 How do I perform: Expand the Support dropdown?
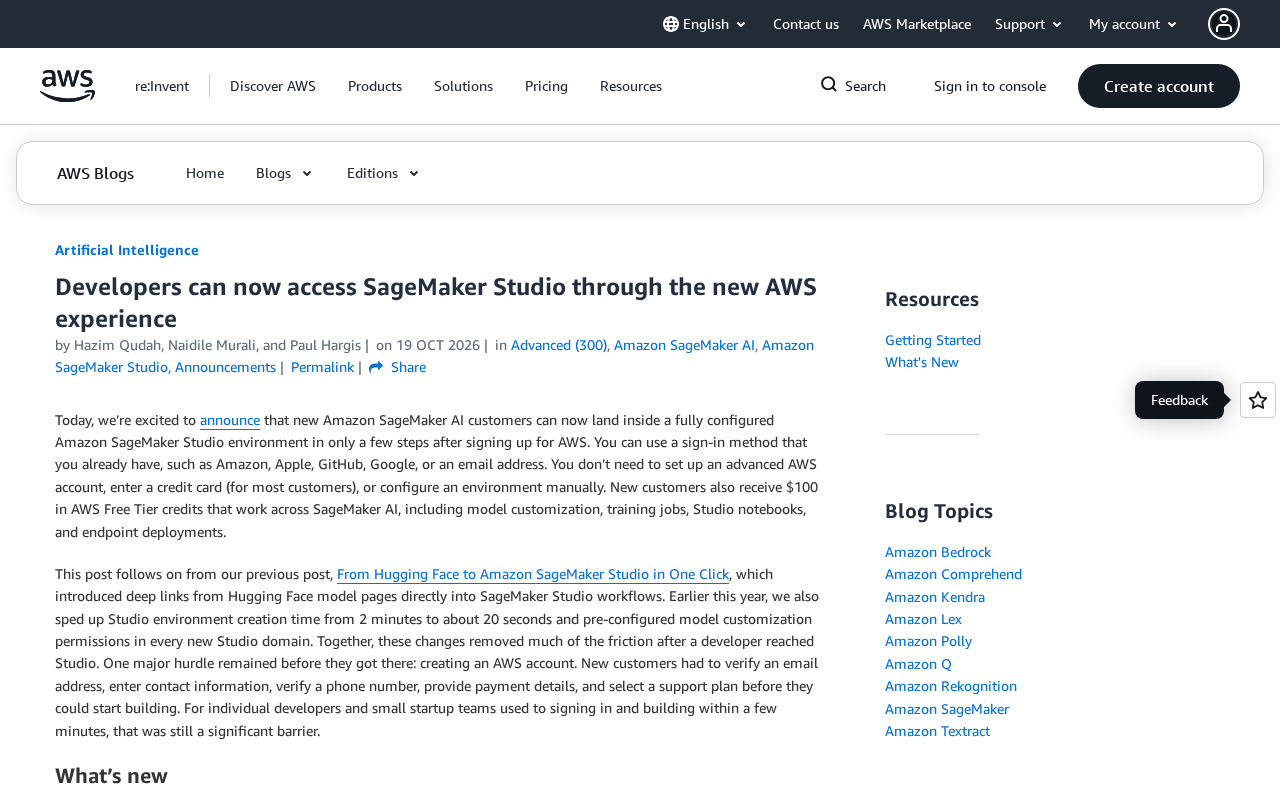(x=1029, y=24)
